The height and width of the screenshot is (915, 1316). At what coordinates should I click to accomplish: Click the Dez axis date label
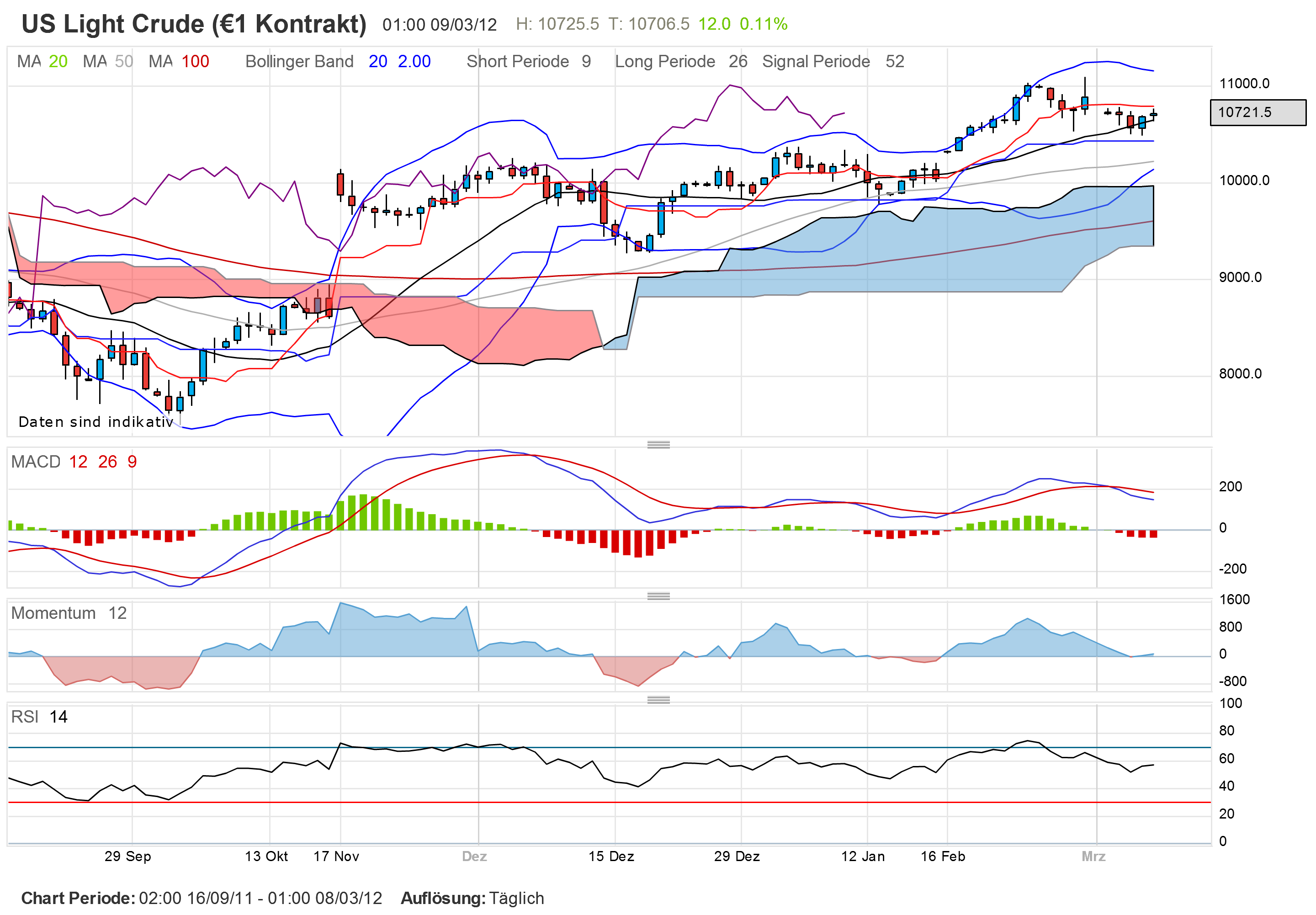[x=476, y=856]
